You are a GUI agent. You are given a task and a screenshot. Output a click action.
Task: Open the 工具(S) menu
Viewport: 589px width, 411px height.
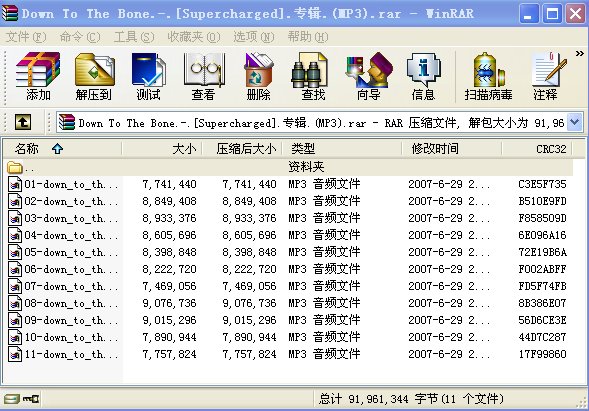(134, 37)
